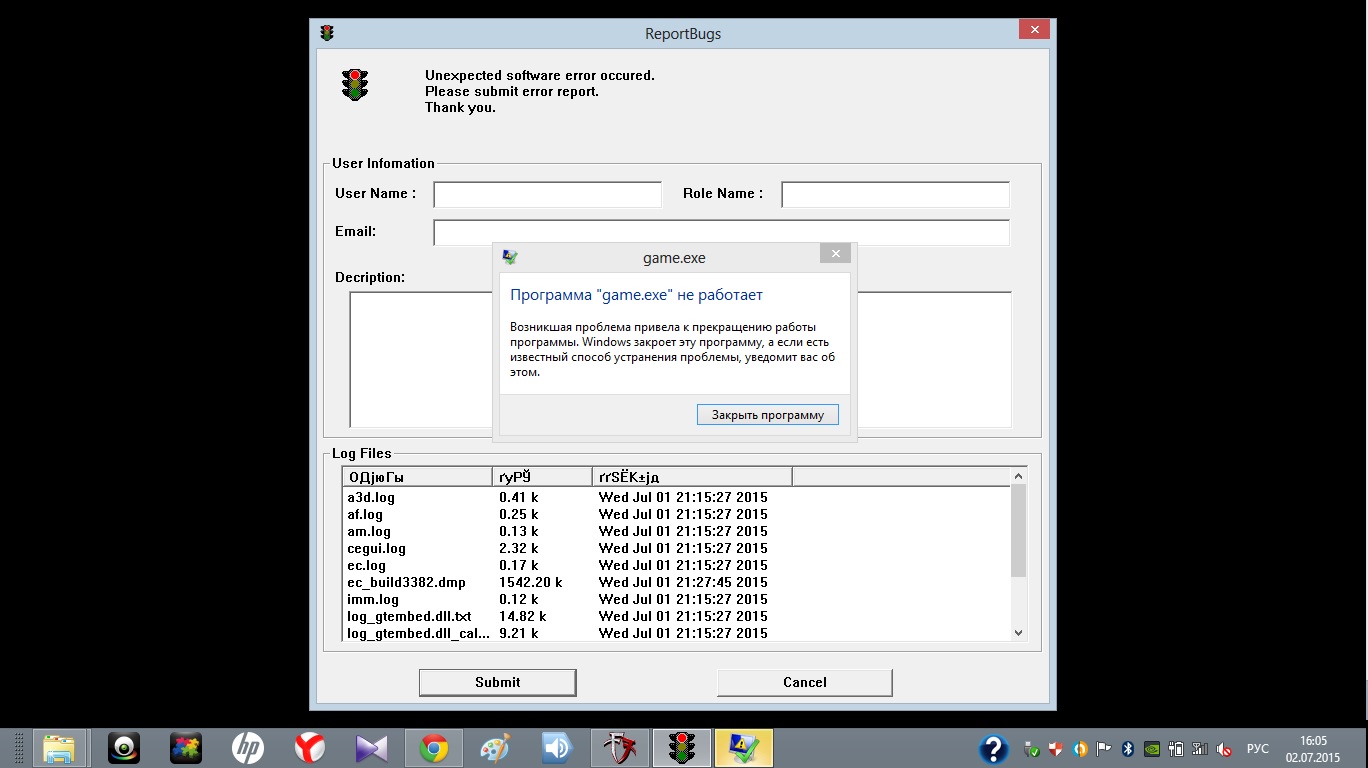Screen dimensions: 1368x768
Task: Click the 2.32 k size value
Action: tap(518, 548)
